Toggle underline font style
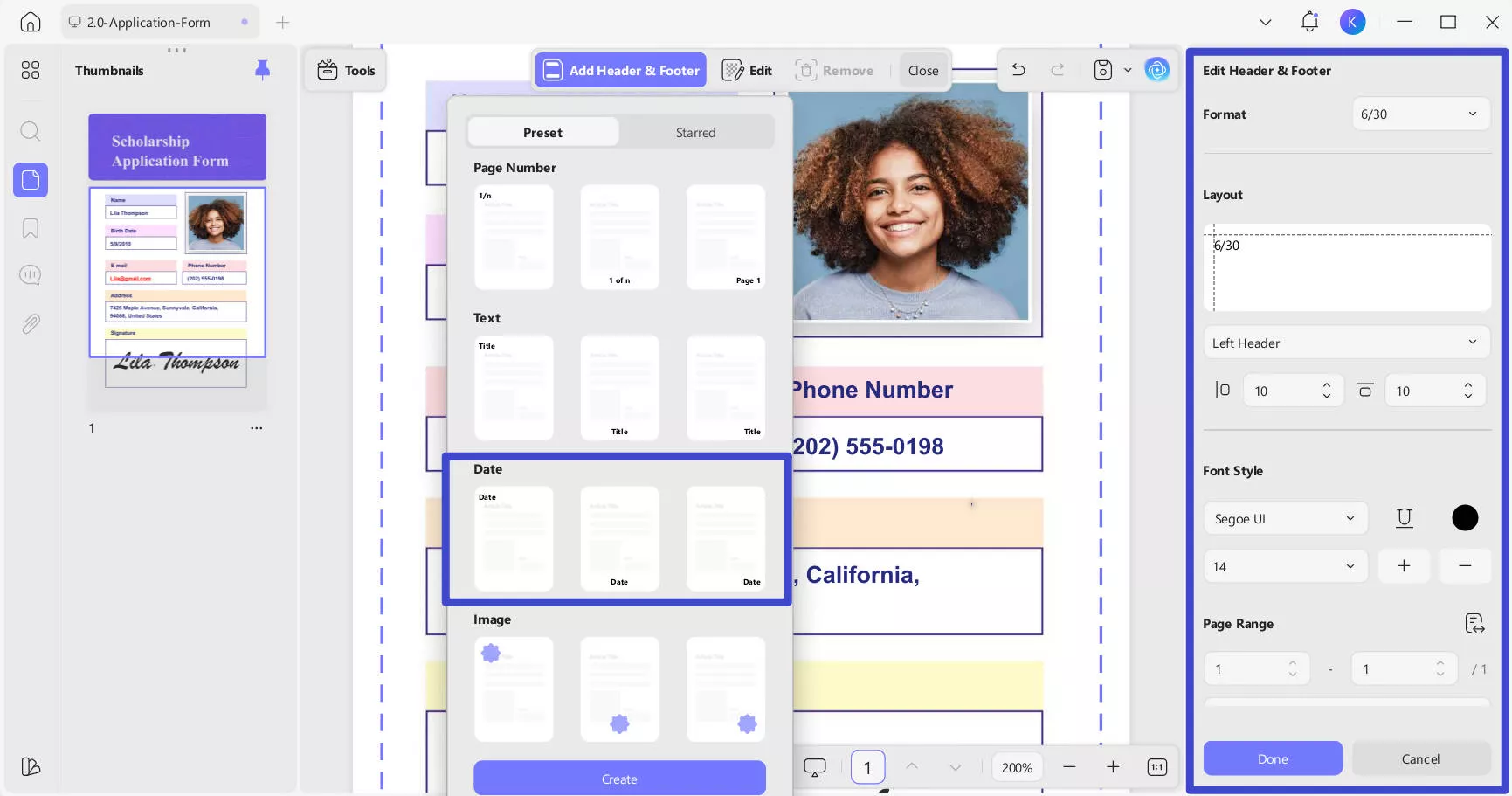The image size is (1512, 796). click(1404, 518)
